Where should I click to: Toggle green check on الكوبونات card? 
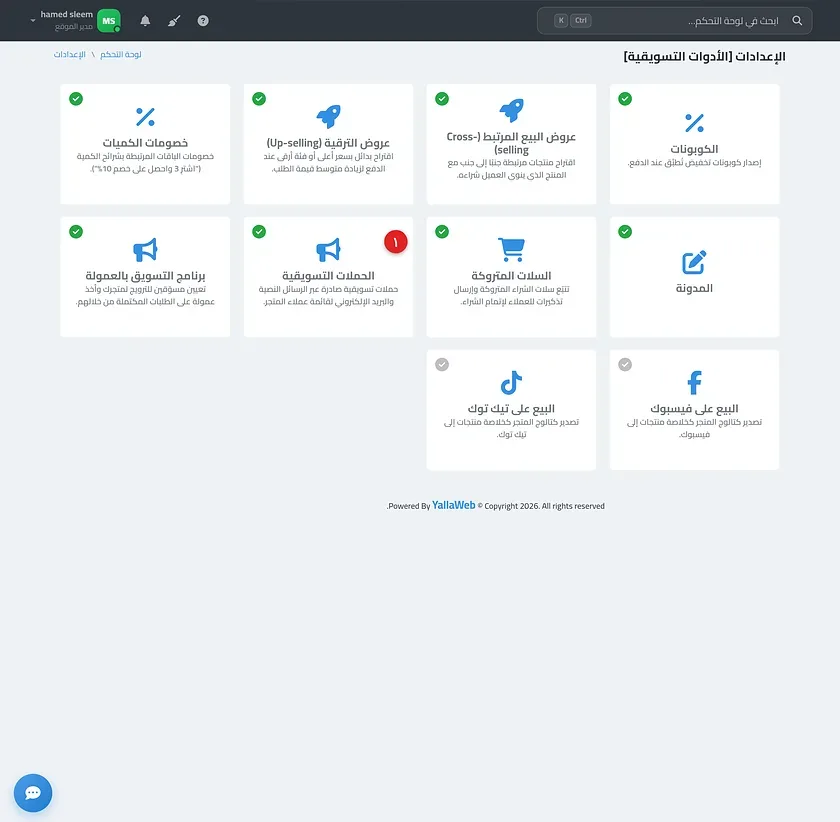[625, 99]
